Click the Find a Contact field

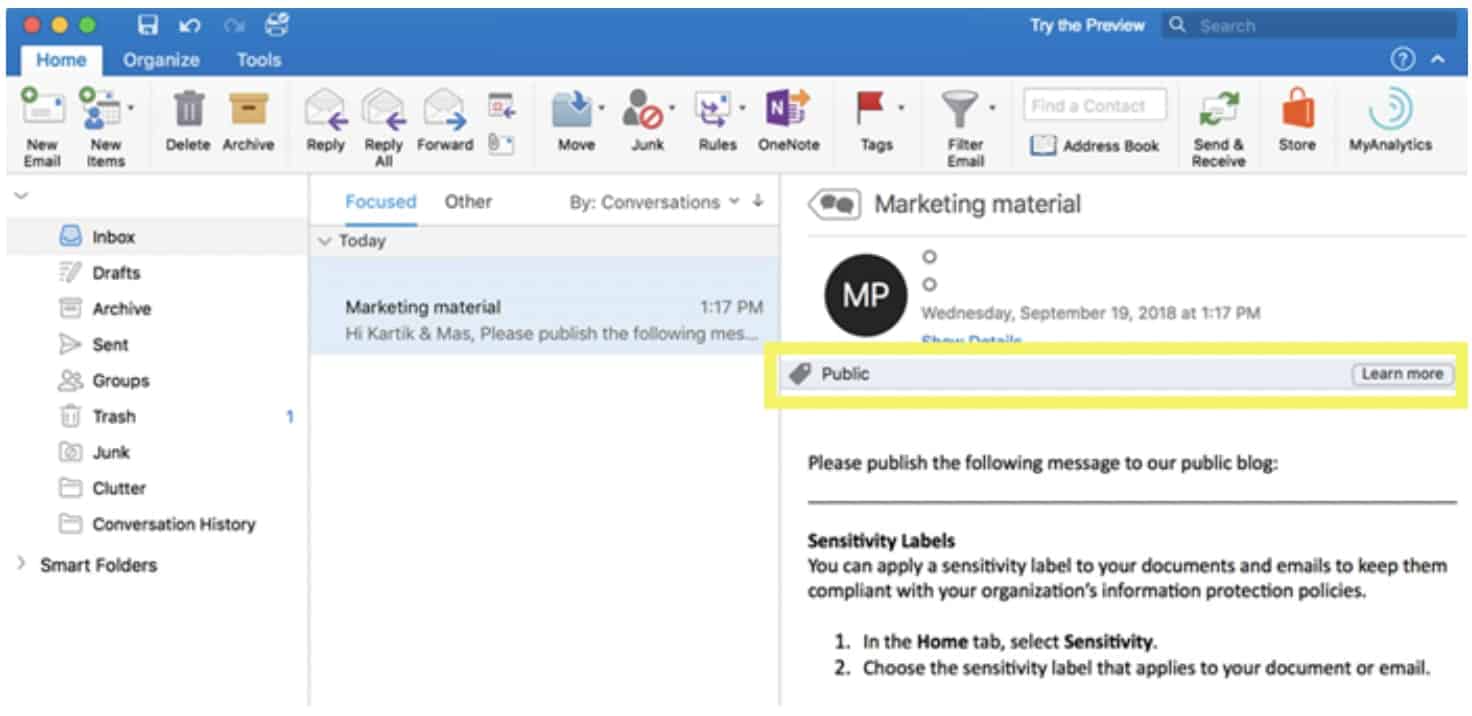pyautogui.click(x=1095, y=105)
